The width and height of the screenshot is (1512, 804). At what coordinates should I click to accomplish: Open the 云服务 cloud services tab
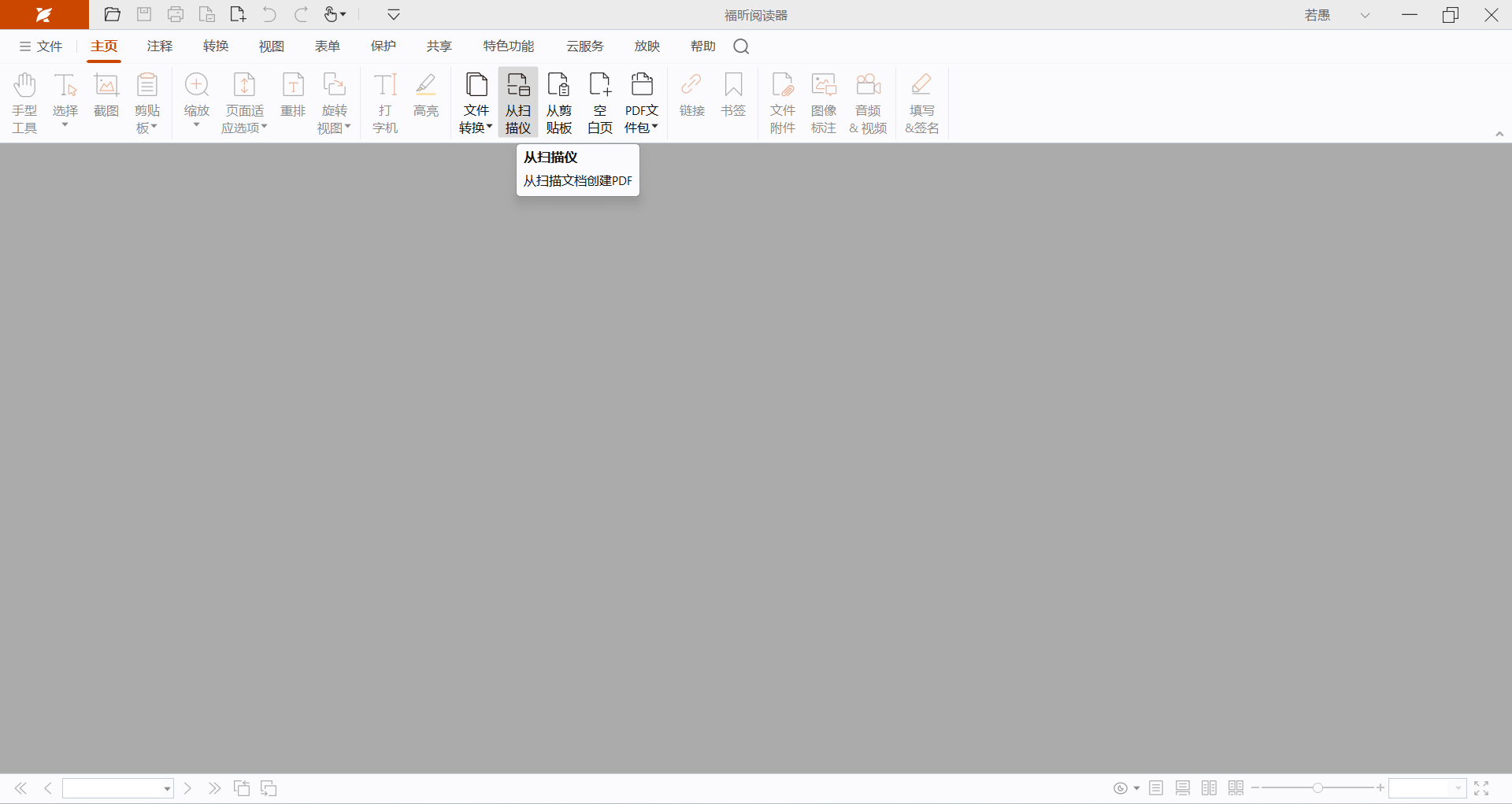[585, 46]
